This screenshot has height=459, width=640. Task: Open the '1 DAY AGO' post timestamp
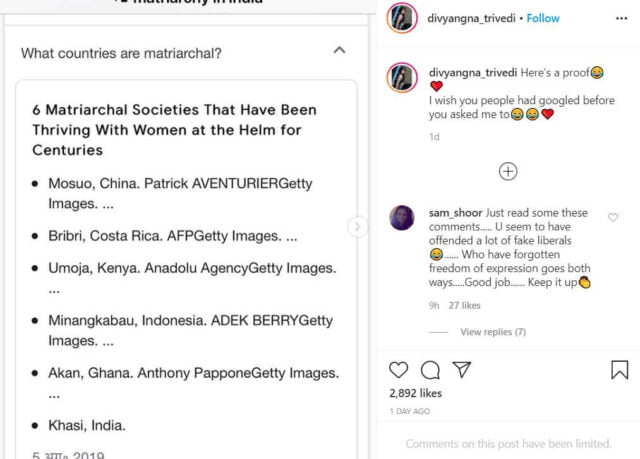tap(410, 411)
